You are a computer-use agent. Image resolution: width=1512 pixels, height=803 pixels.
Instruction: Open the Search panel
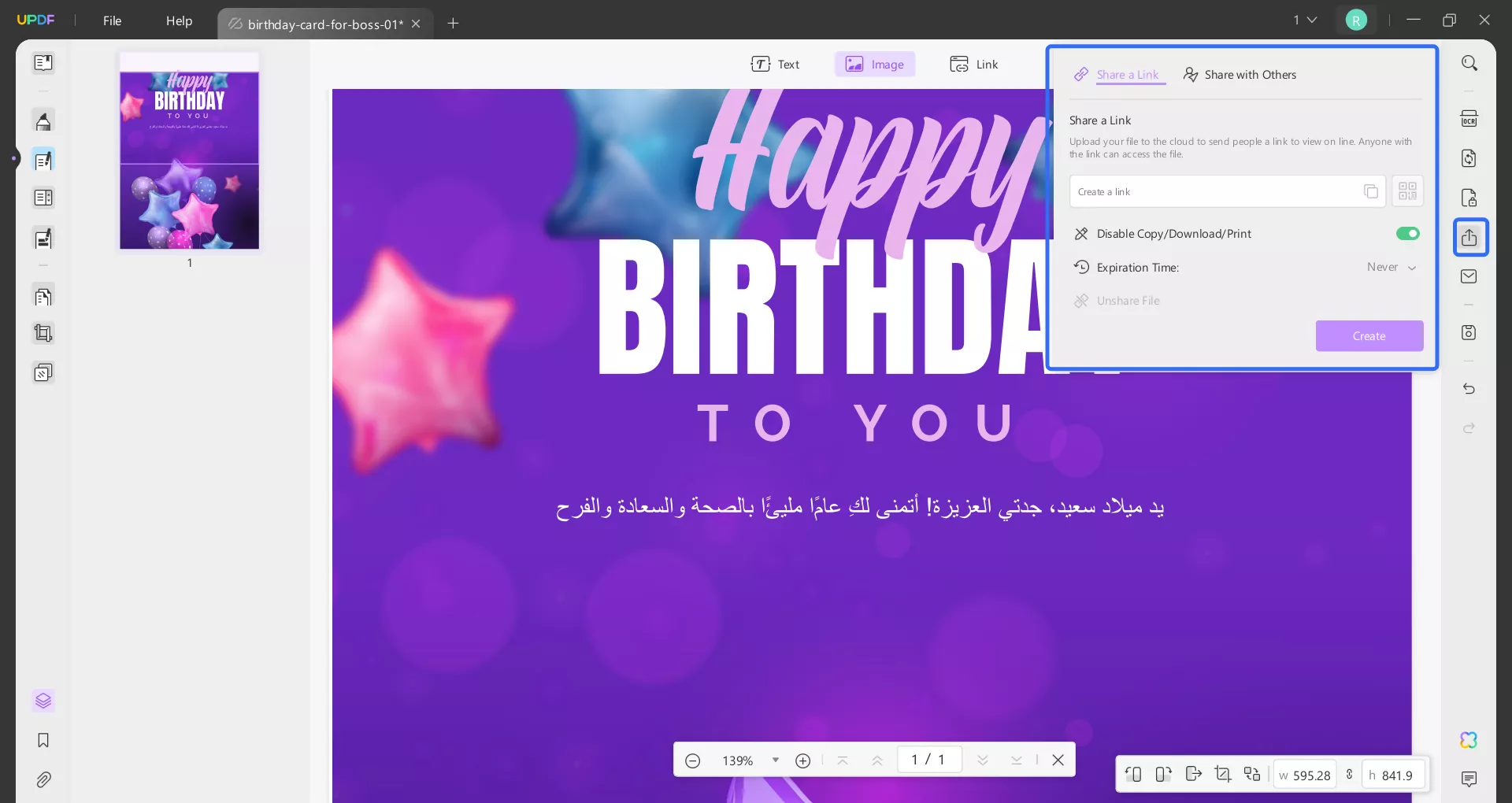(x=1469, y=63)
